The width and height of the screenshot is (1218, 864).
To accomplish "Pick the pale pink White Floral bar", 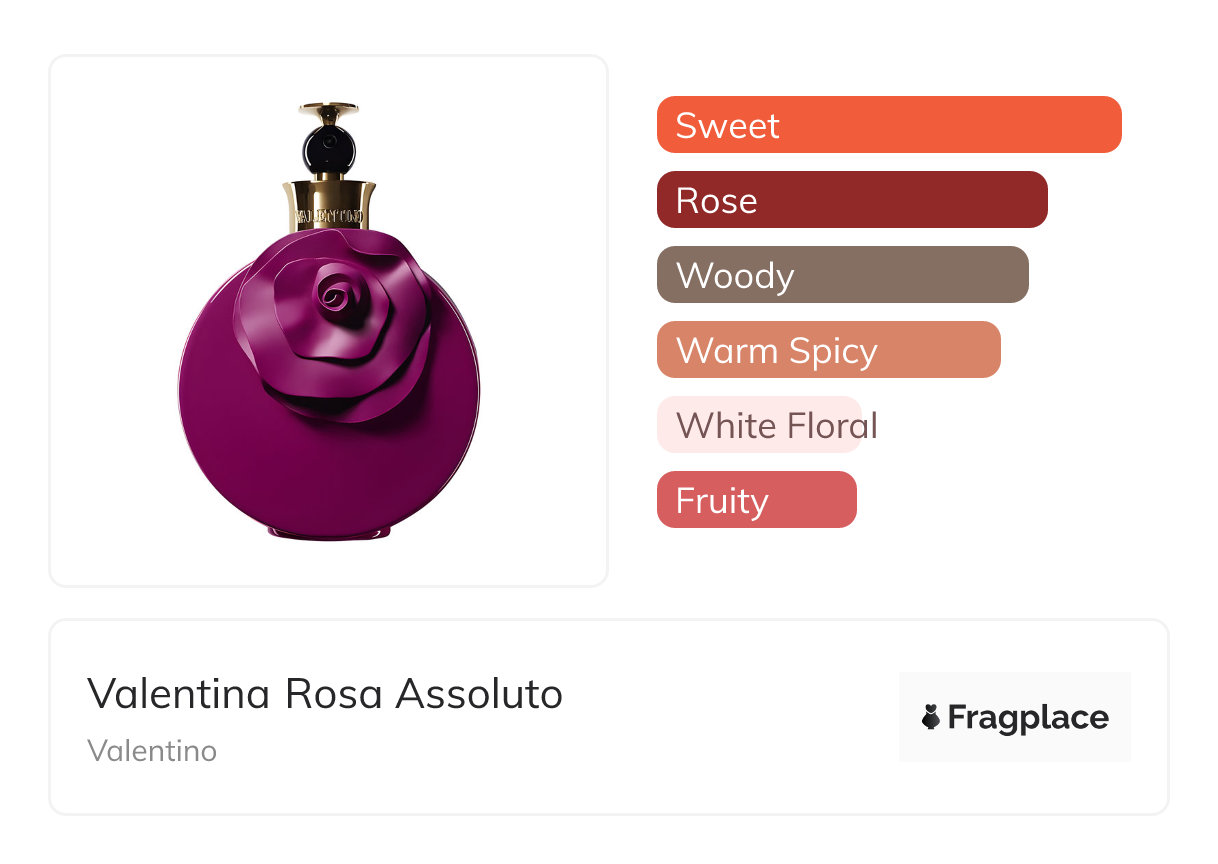I will tap(759, 425).
